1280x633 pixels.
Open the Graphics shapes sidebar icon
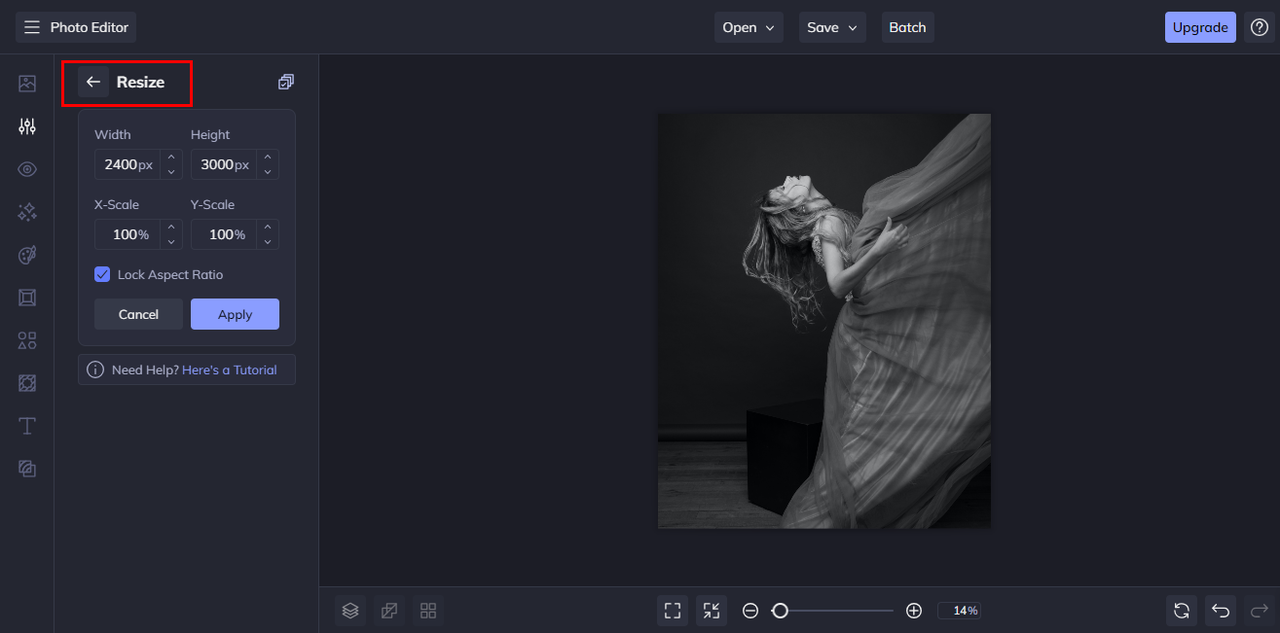pyautogui.click(x=27, y=341)
